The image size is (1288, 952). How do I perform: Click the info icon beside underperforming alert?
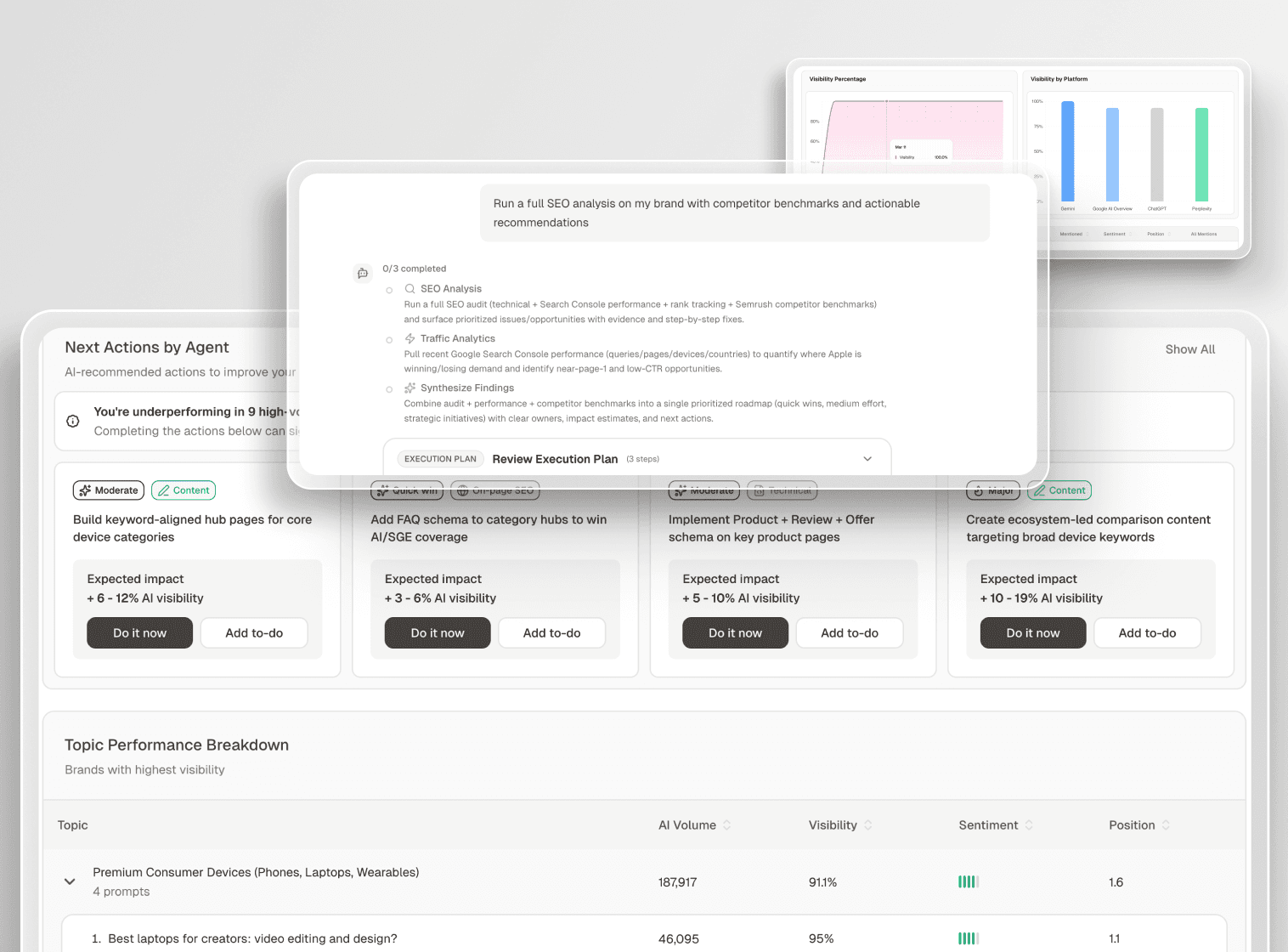[x=73, y=421]
